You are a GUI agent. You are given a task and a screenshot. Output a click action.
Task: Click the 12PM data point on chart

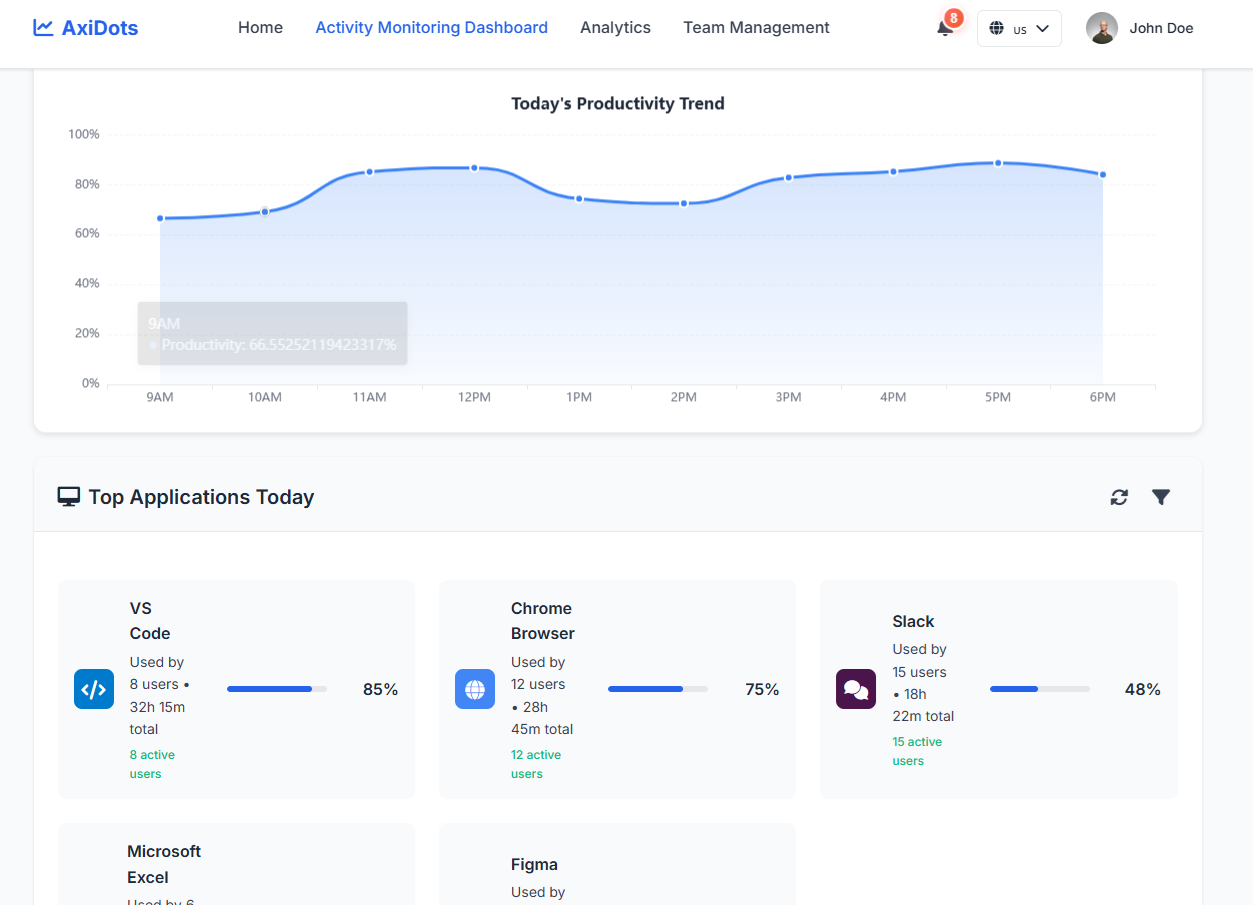pyautogui.click(x=474, y=168)
